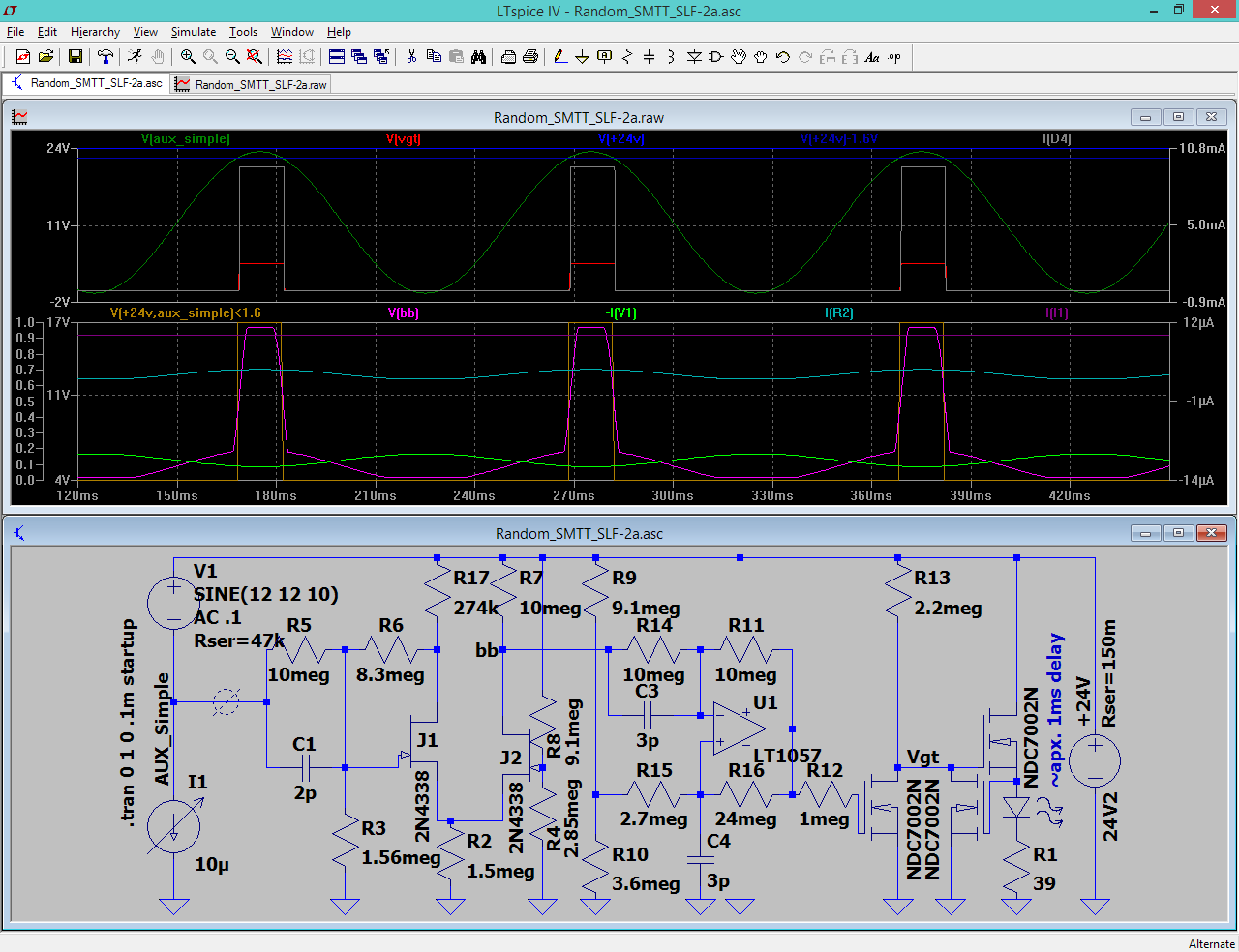
Task: Switch to the Random_SMTT_SLF-2a.raw tab
Action: 252,84
